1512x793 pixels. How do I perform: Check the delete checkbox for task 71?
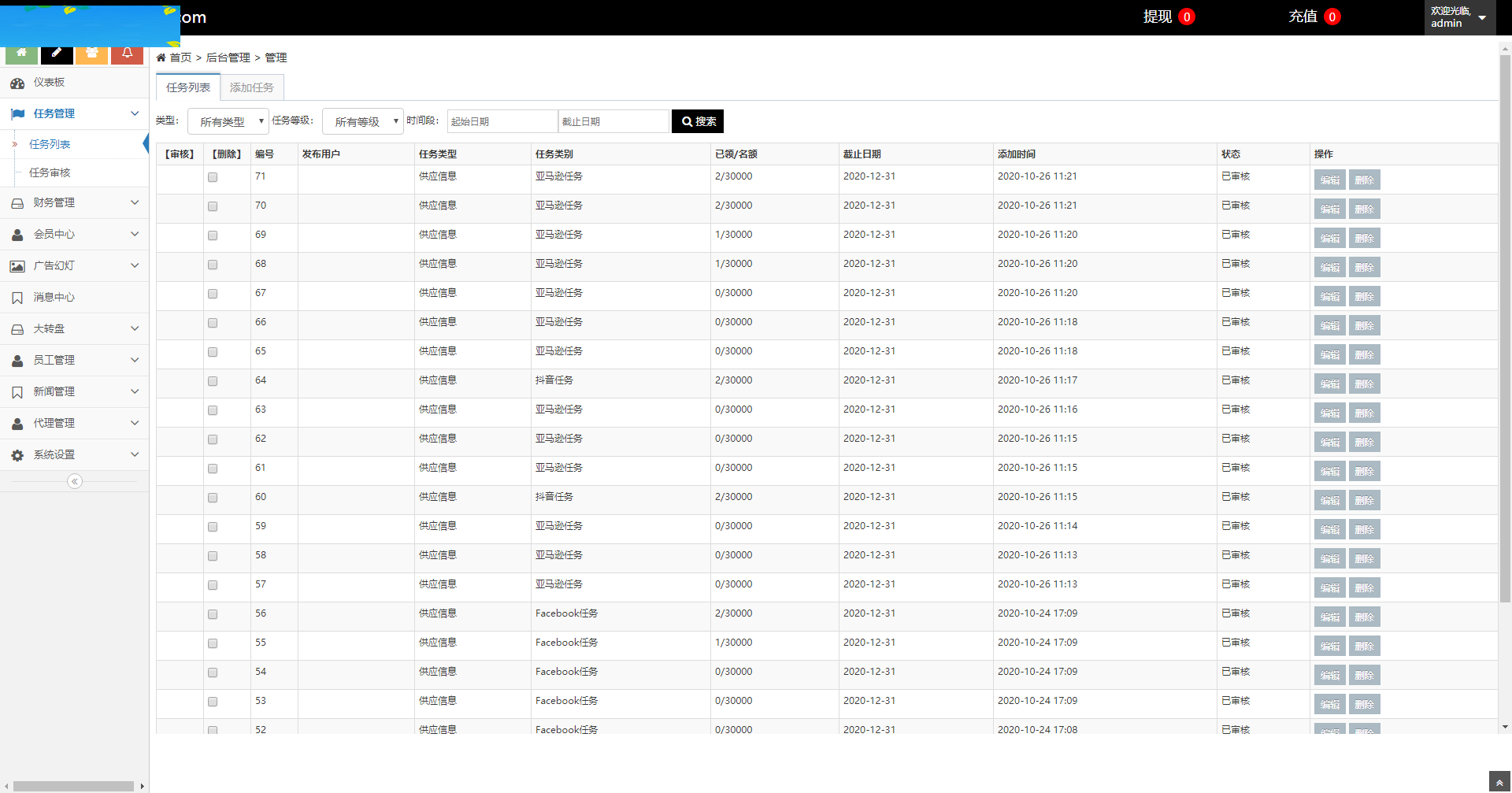click(213, 177)
